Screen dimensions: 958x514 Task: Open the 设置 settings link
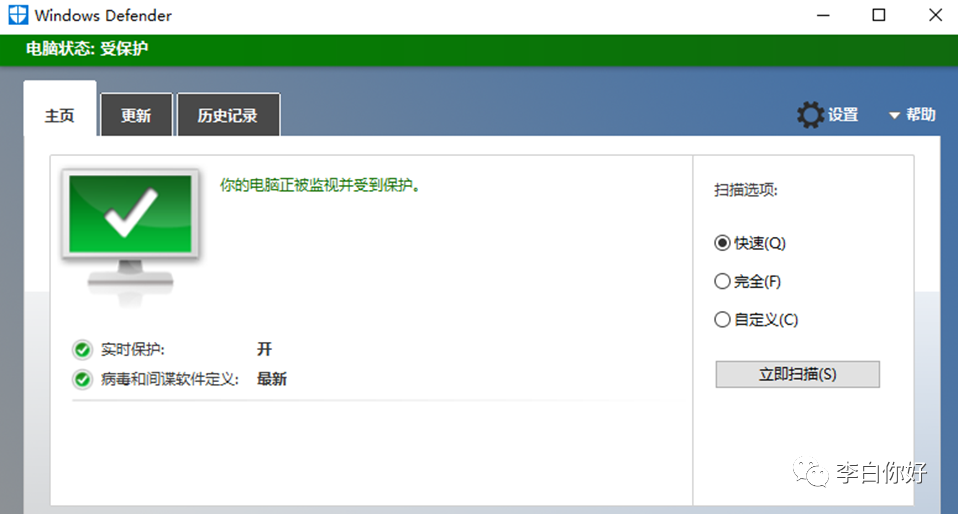point(843,115)
